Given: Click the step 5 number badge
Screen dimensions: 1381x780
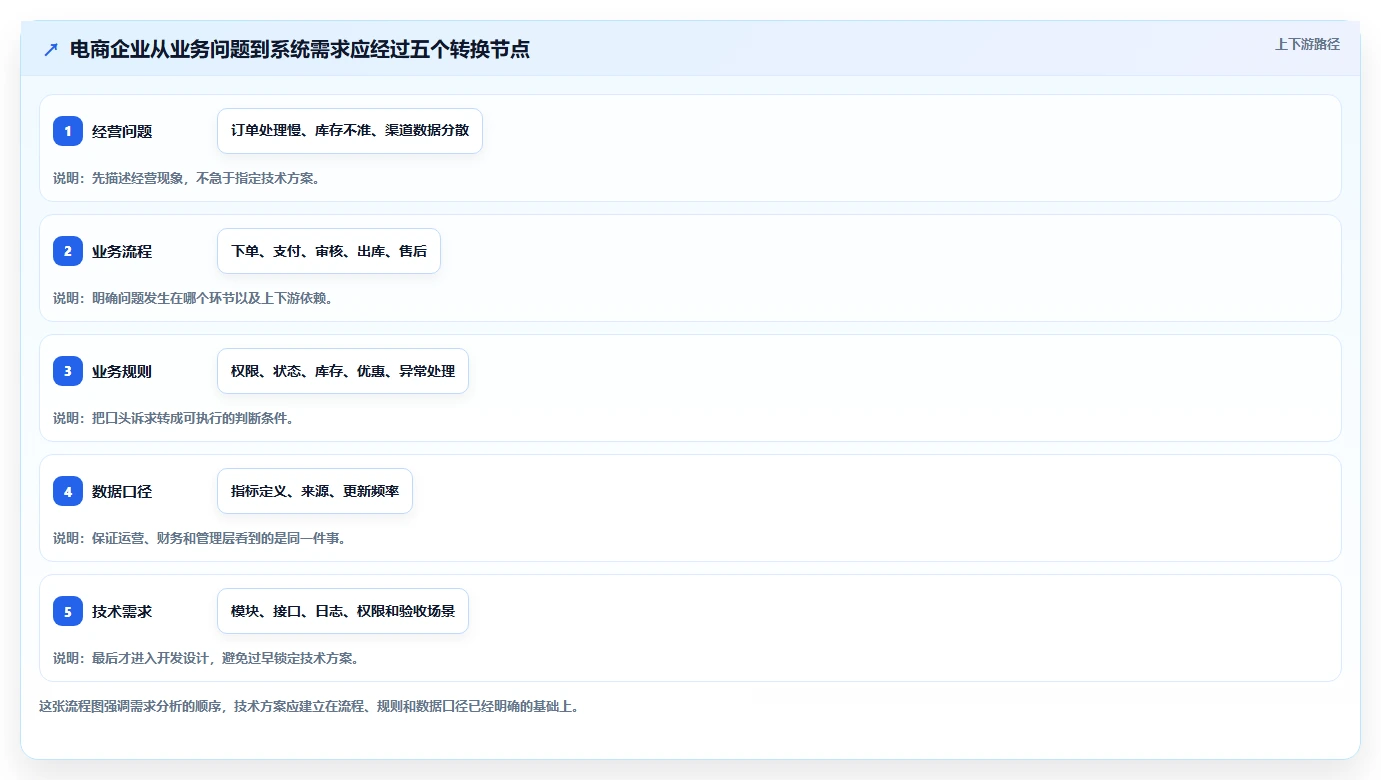Looking at the screenshot, I should (68, 611).
